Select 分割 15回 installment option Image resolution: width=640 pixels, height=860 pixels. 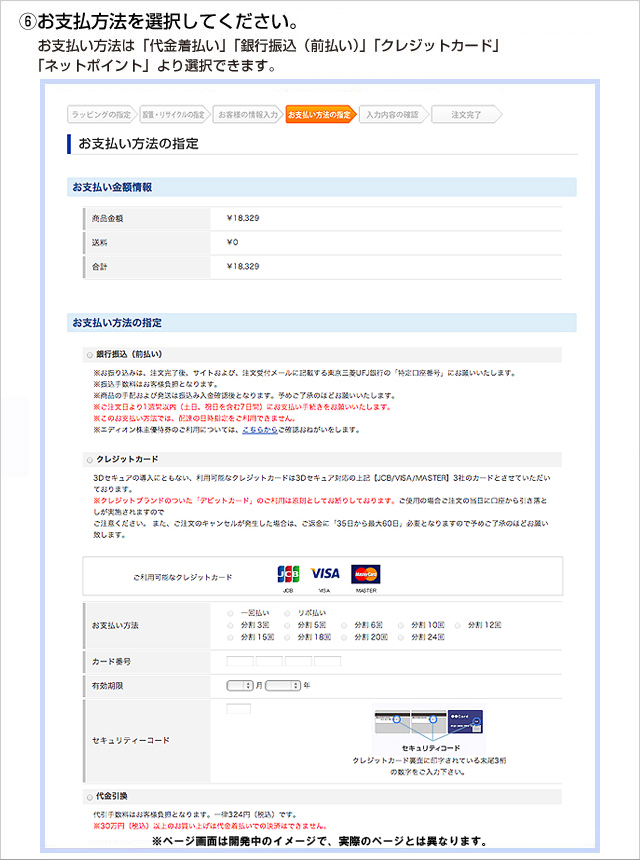[x=230, y=637]
